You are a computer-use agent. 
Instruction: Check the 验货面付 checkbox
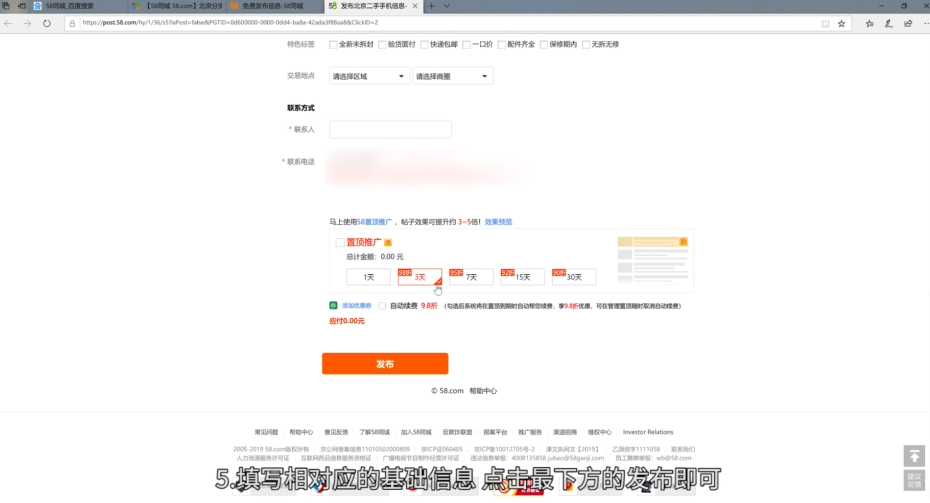tap(383, 44)
